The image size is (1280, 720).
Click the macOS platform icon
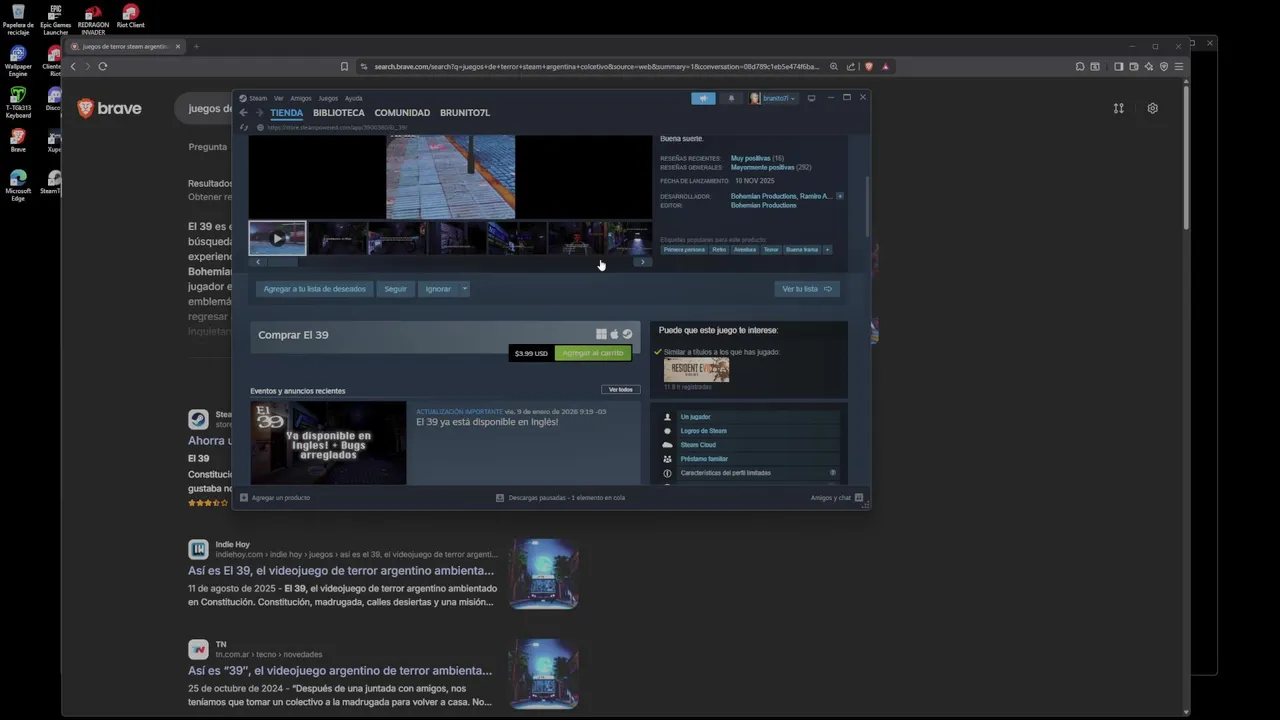coord(614,334)
